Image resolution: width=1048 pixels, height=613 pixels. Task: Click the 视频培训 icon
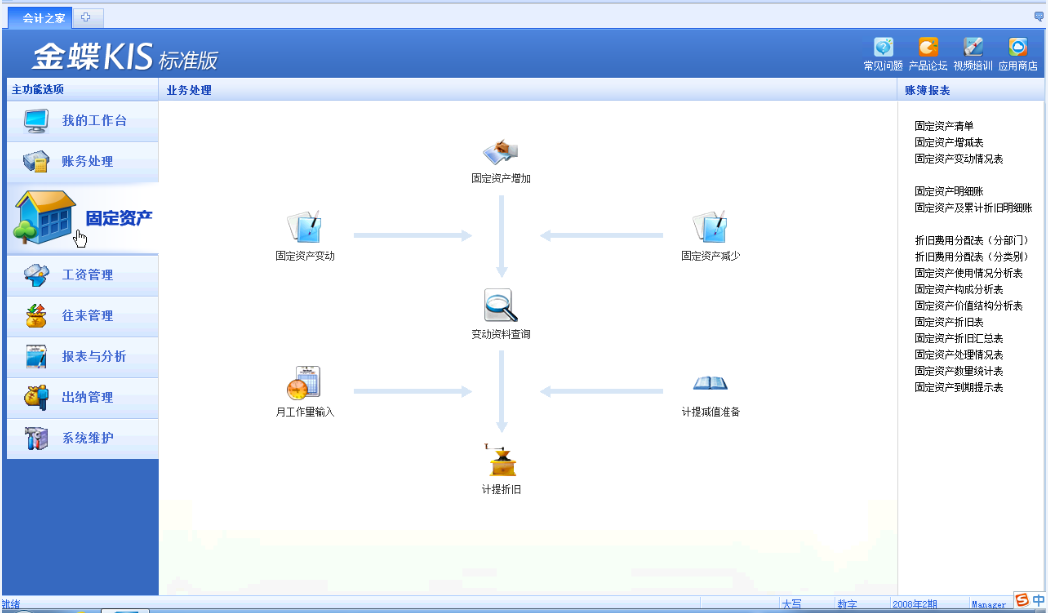(972, 47)
